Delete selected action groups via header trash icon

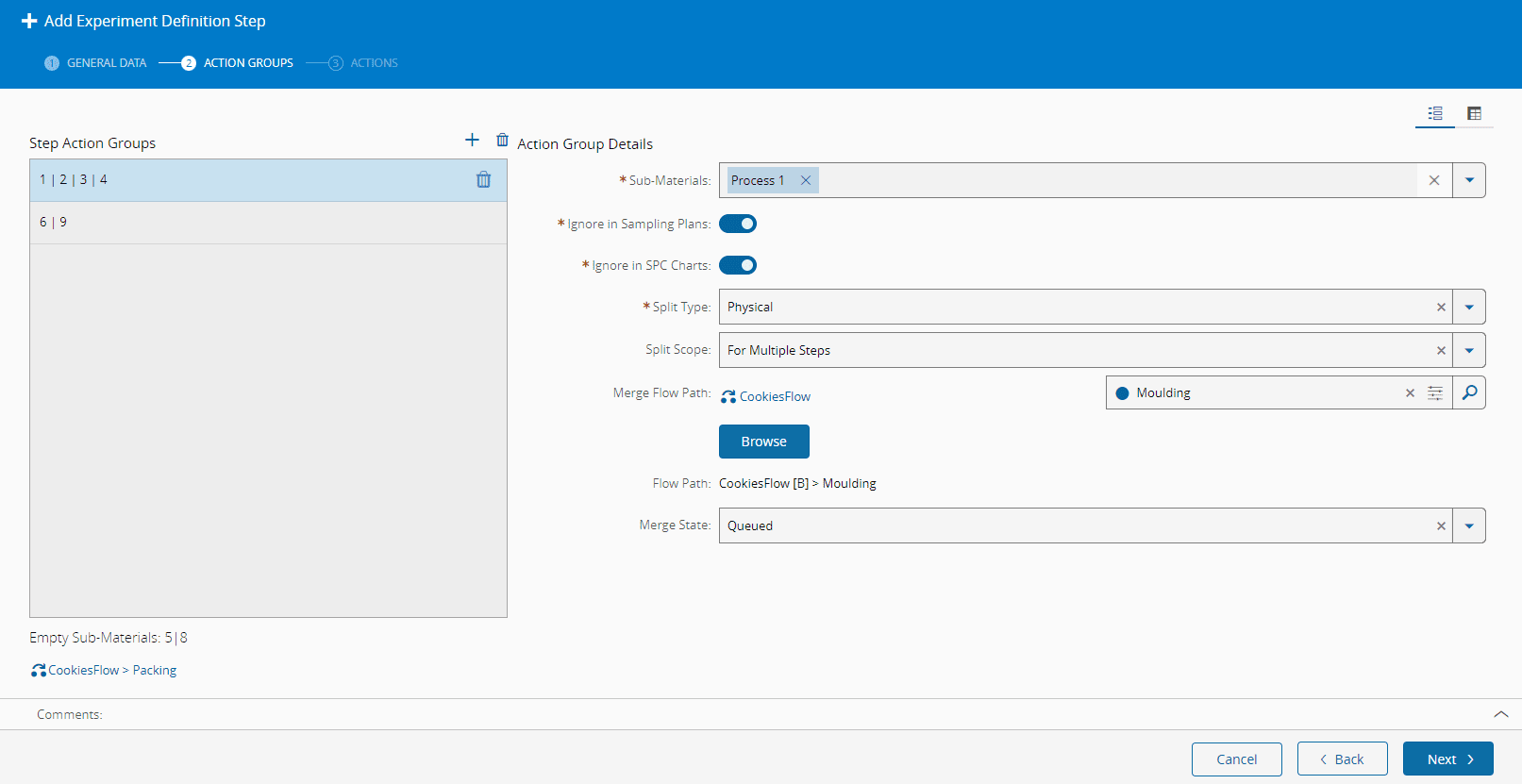(502, 141)
